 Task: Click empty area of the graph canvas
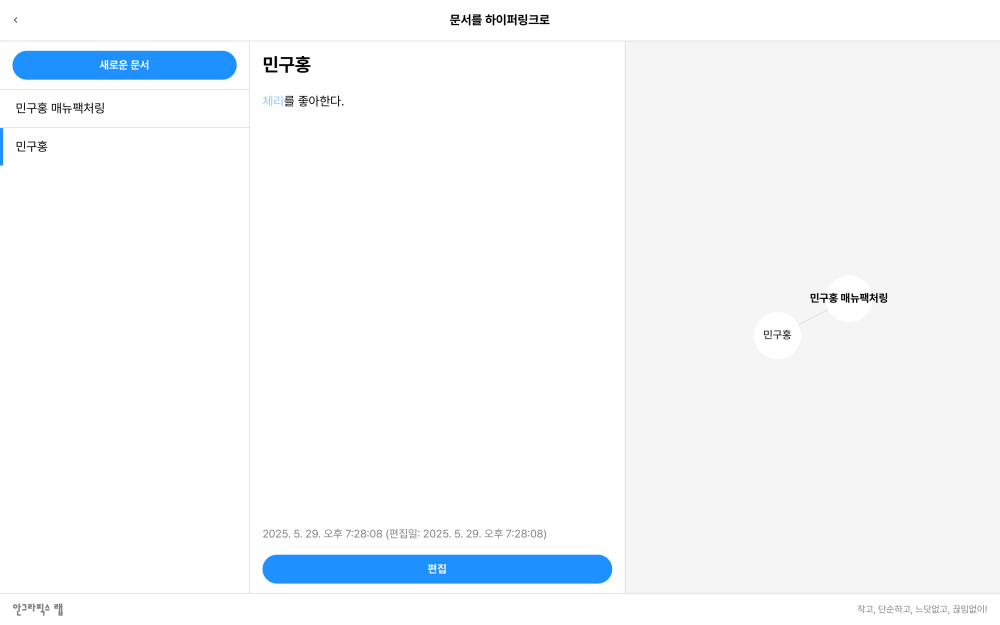[812, 159]
